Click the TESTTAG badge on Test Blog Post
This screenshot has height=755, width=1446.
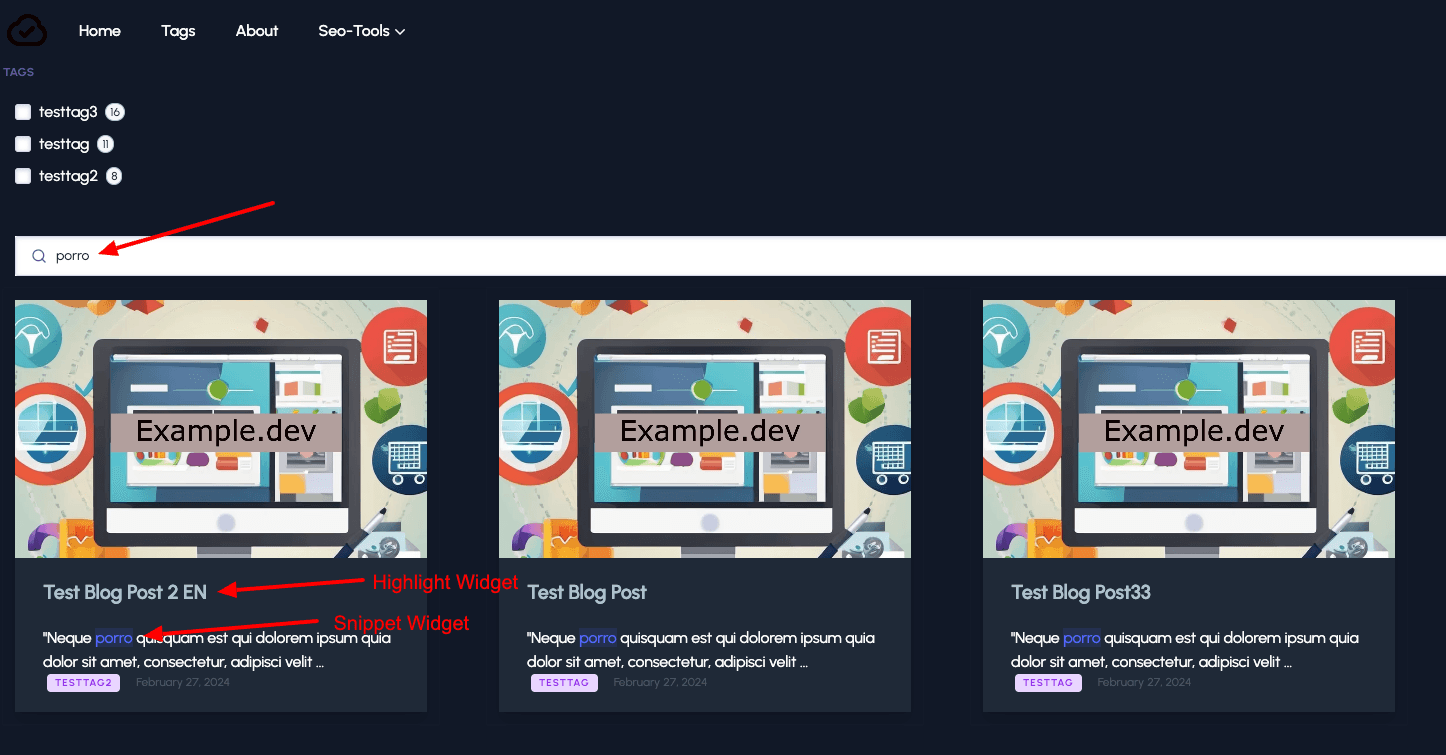564,683
